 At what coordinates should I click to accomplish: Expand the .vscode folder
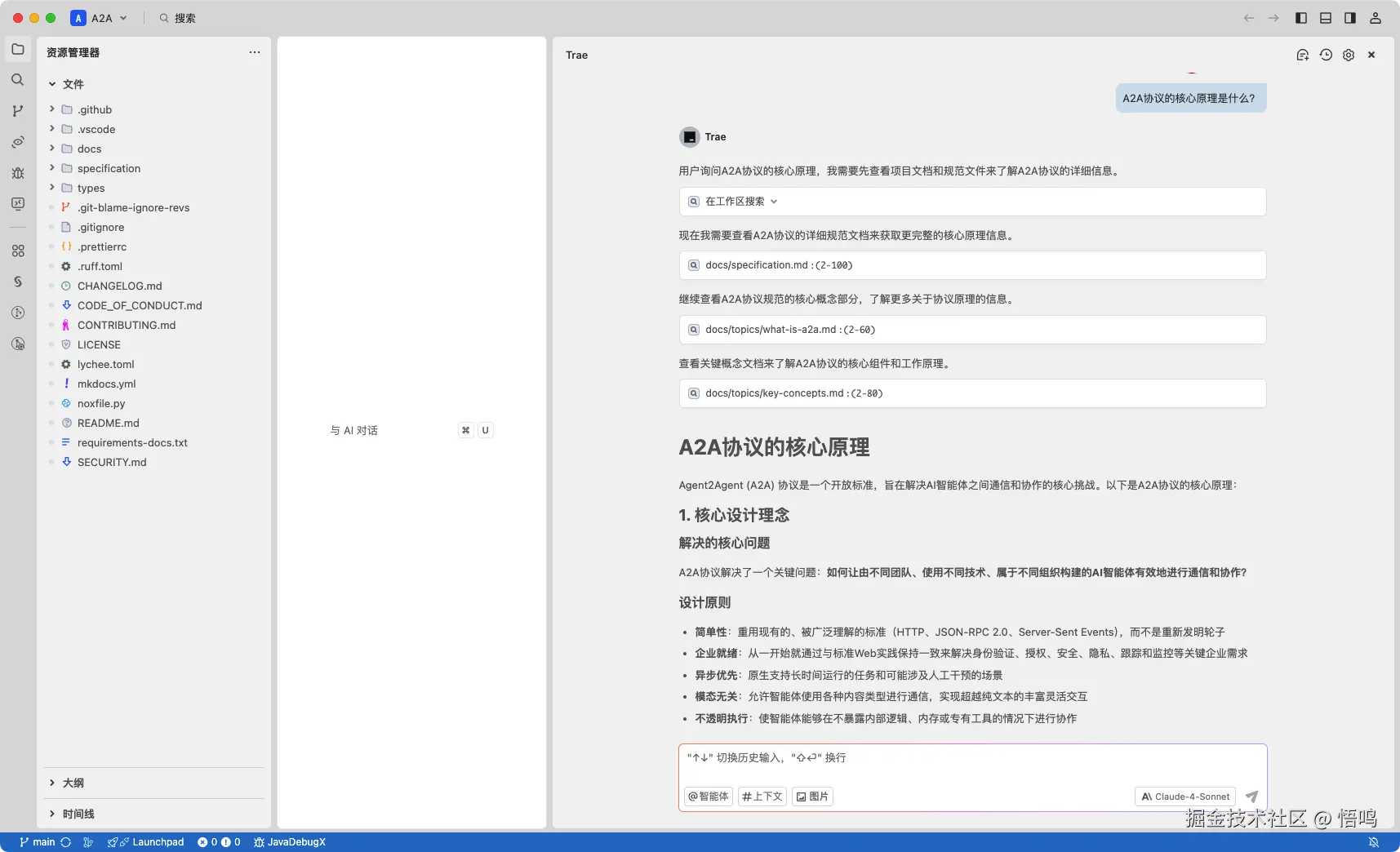click(52, 129)
